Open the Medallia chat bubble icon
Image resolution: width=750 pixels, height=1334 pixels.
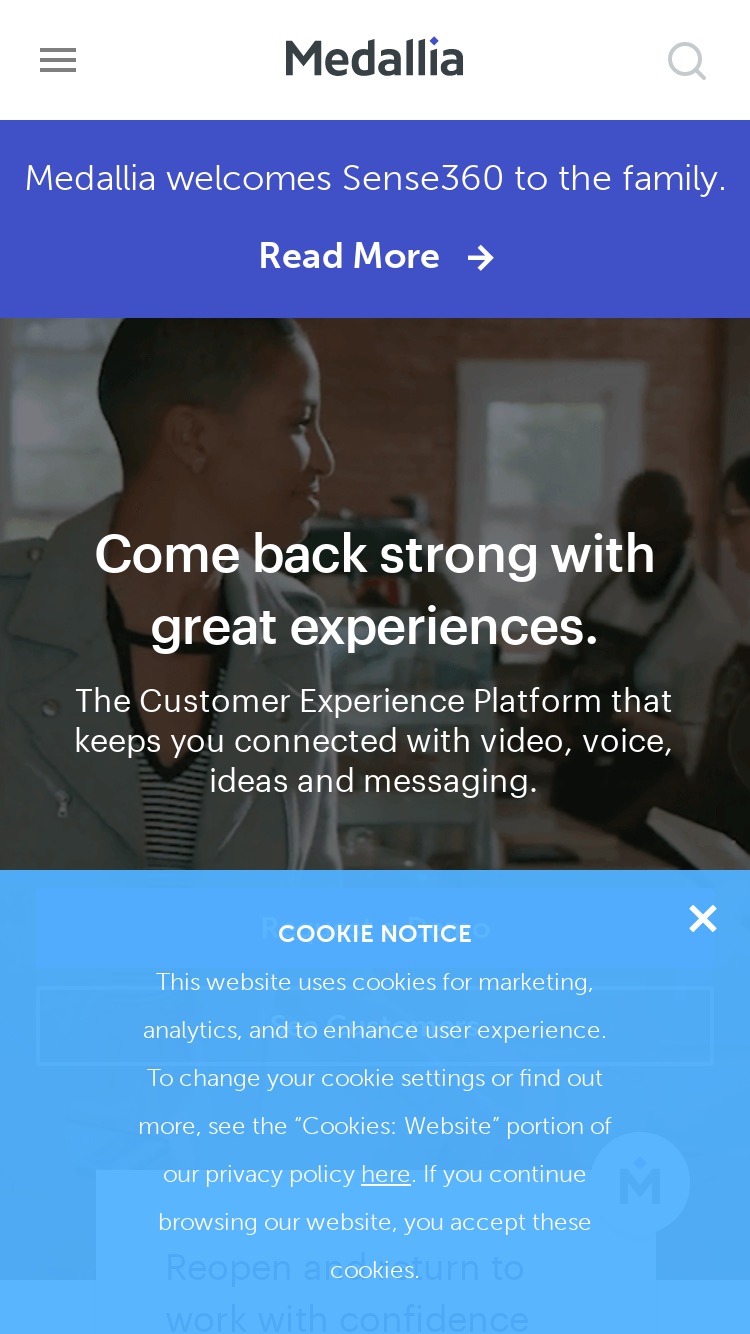tap(640, 1182)
